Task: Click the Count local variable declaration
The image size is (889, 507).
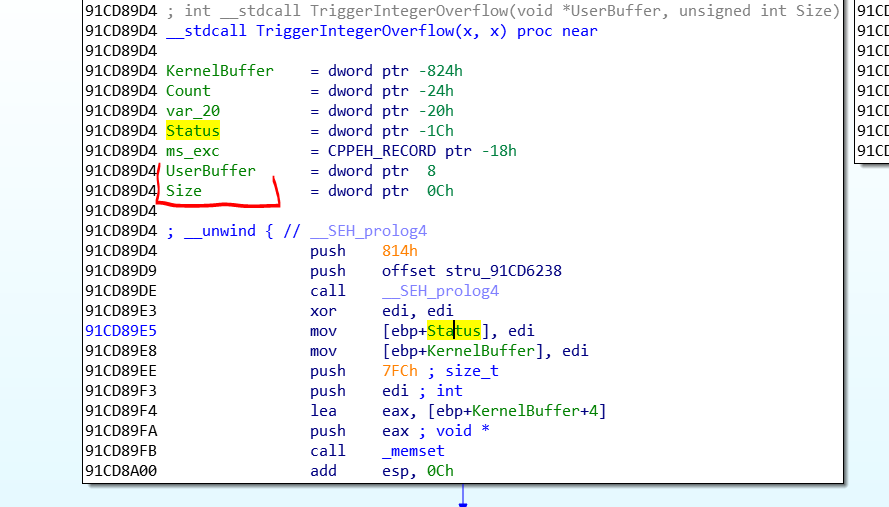Action: 188,91
